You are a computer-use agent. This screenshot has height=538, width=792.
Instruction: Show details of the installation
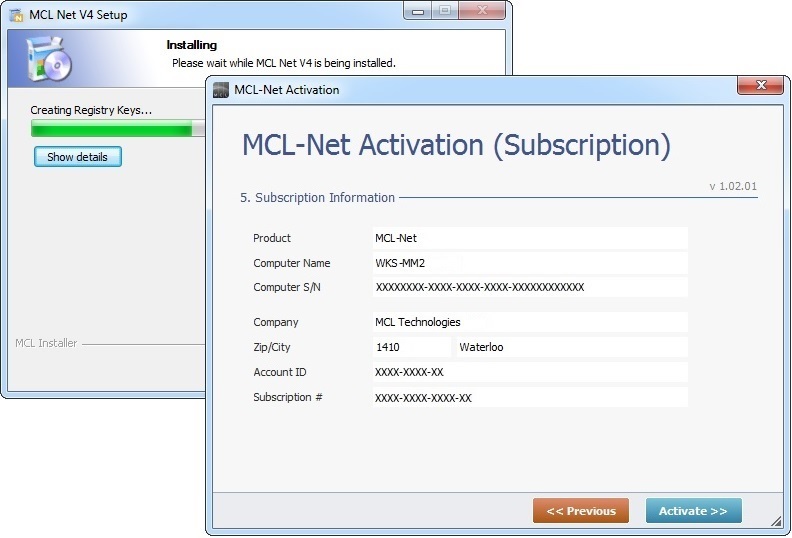click(78, 157)
